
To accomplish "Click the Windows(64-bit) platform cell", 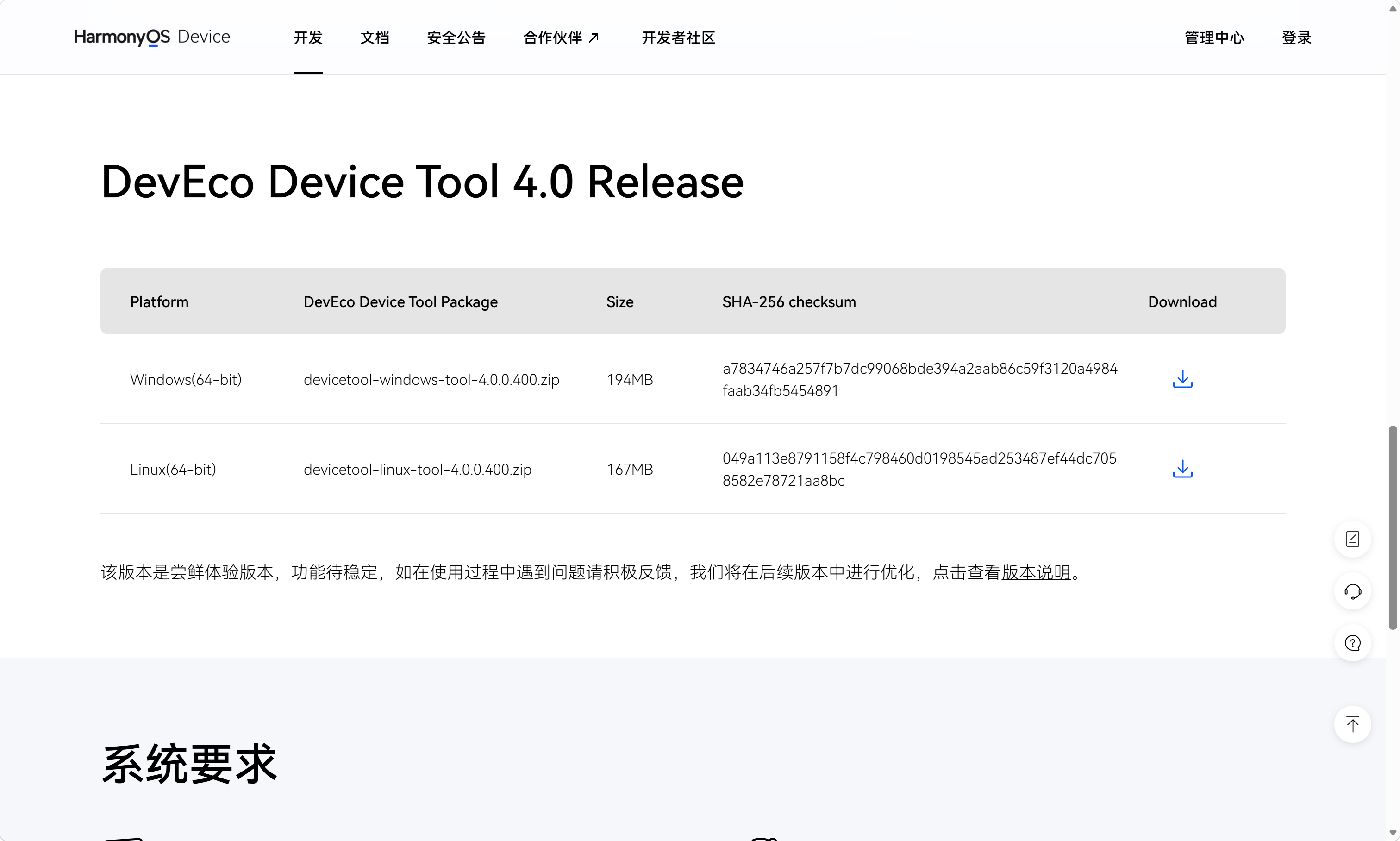I will (186, 379).
